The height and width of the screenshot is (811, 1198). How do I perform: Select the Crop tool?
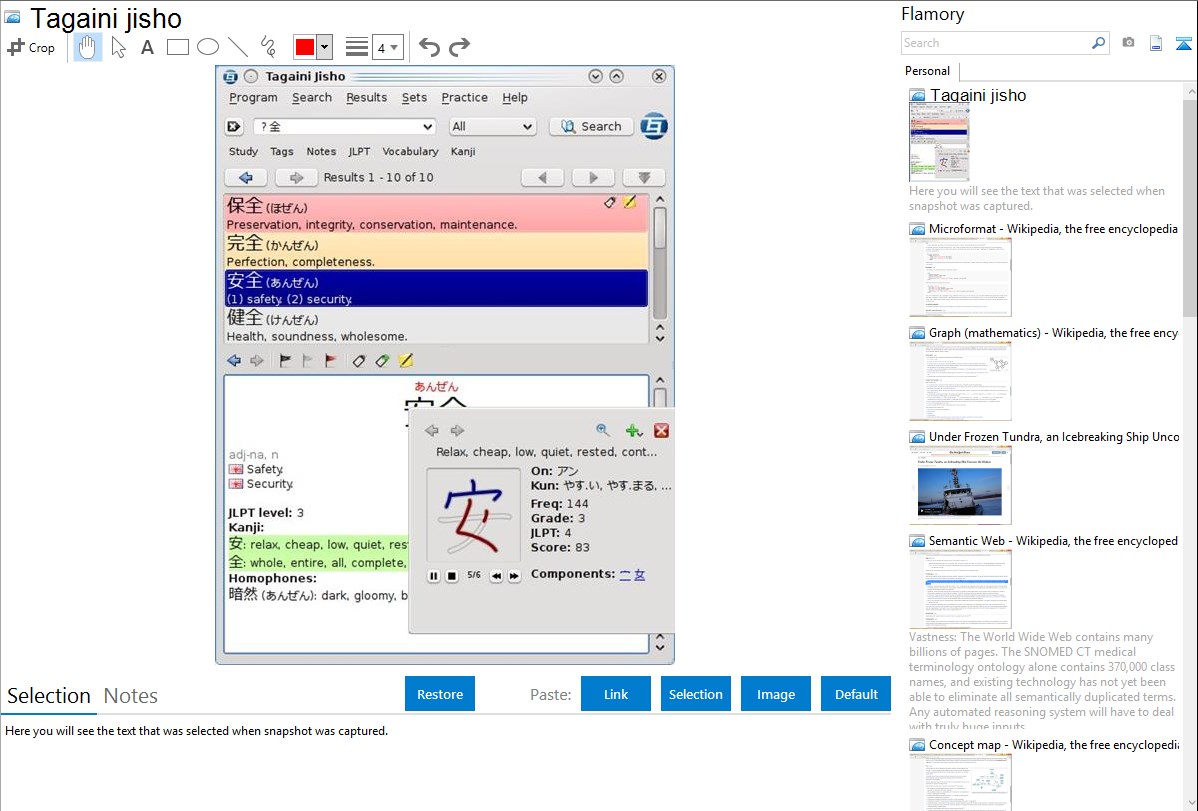31,47
